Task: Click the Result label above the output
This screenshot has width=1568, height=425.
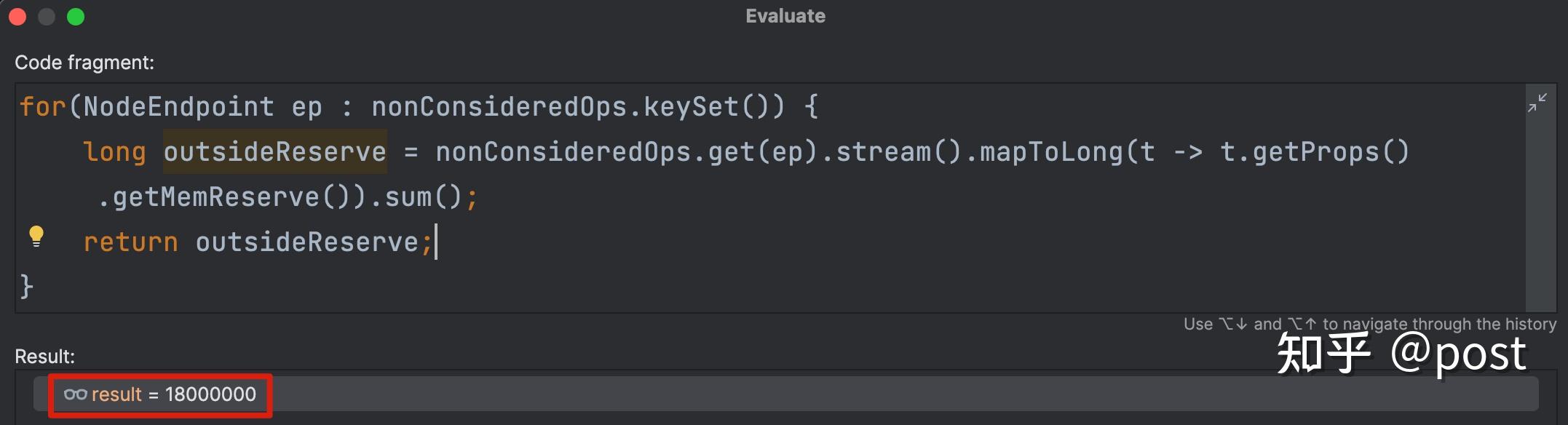Action: 45,357
